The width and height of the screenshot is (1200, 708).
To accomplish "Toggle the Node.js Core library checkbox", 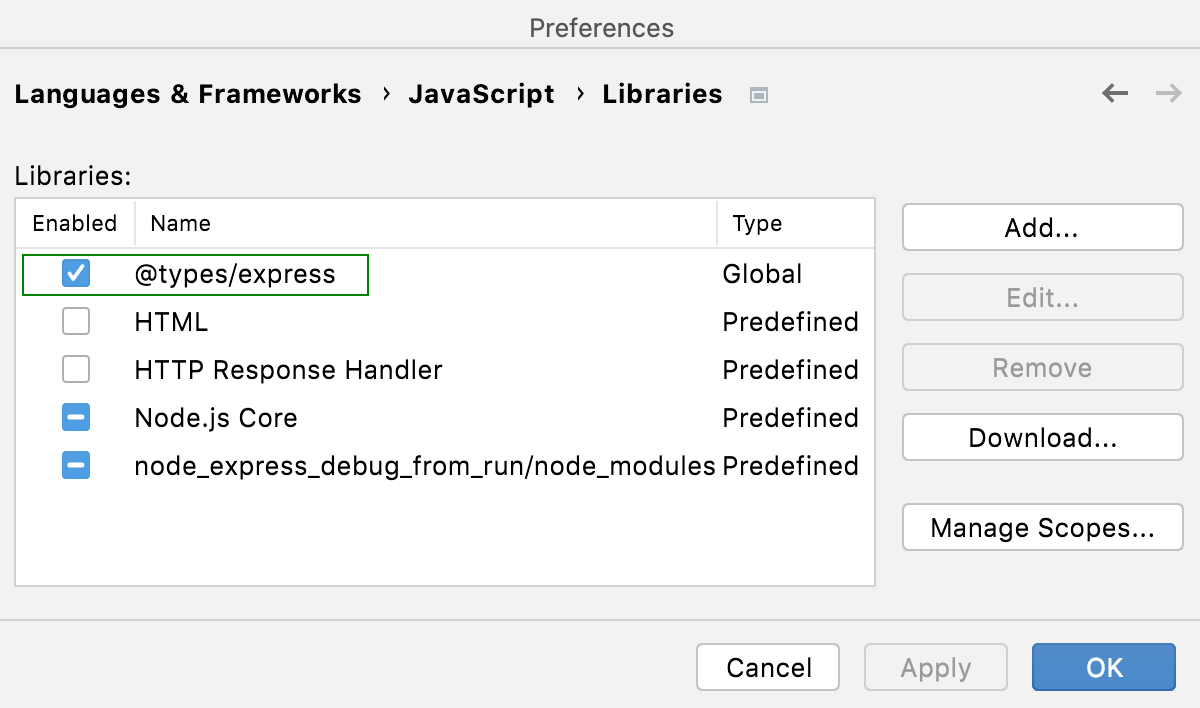I will coord(75,417).
